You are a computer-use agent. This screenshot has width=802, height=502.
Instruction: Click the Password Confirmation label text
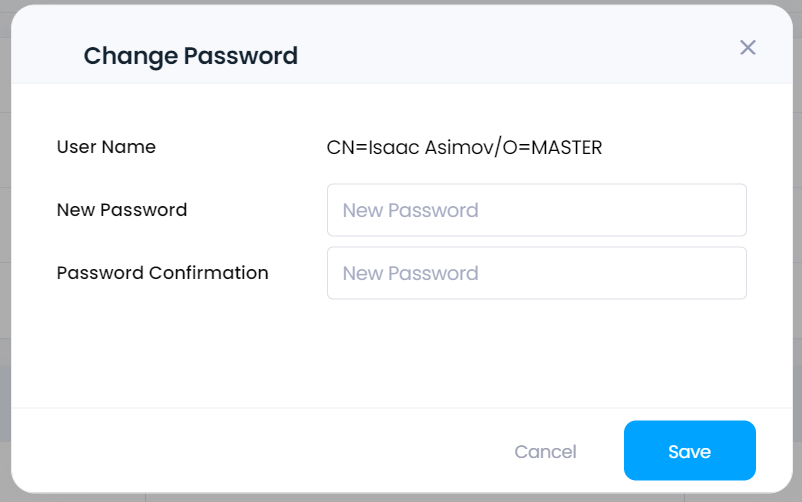click(x=163, y=273)
